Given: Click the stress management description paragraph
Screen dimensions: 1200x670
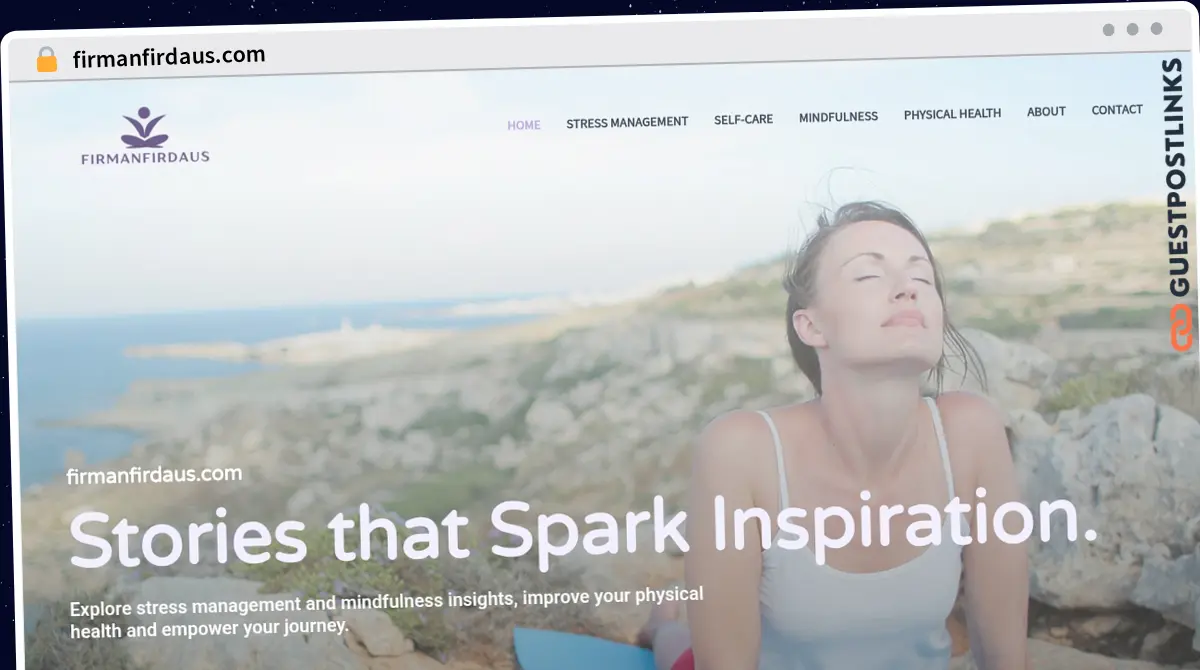Looking at the screenshot, I should click(x=386, y=610).
